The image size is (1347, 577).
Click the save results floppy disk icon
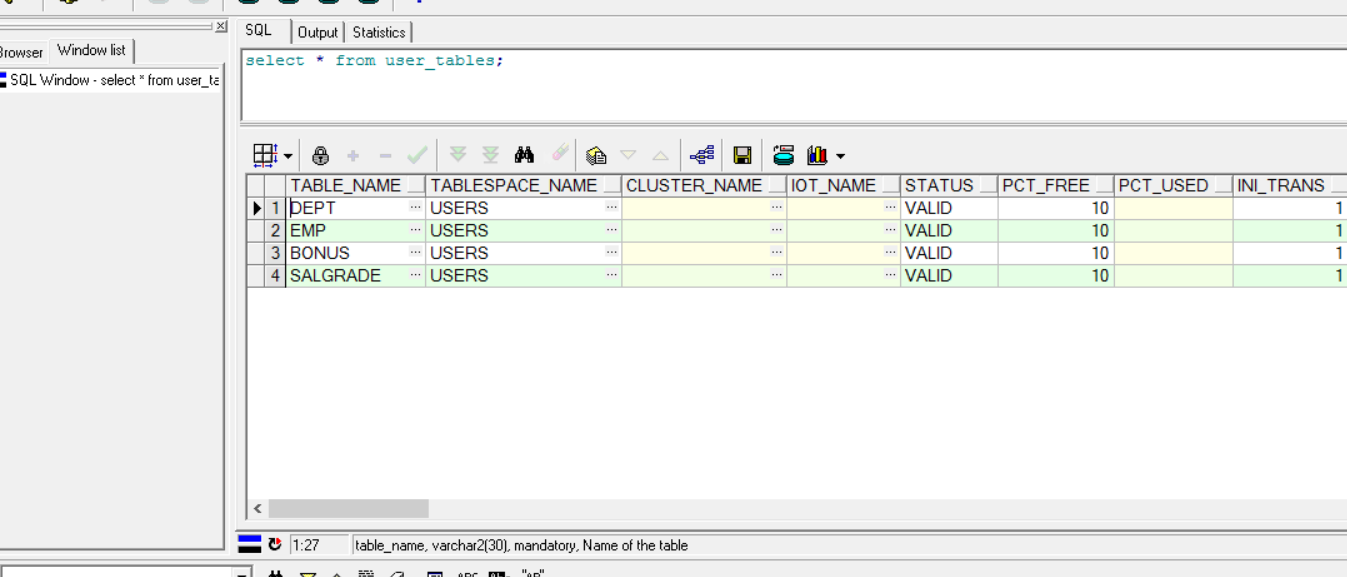coord(742,155)
